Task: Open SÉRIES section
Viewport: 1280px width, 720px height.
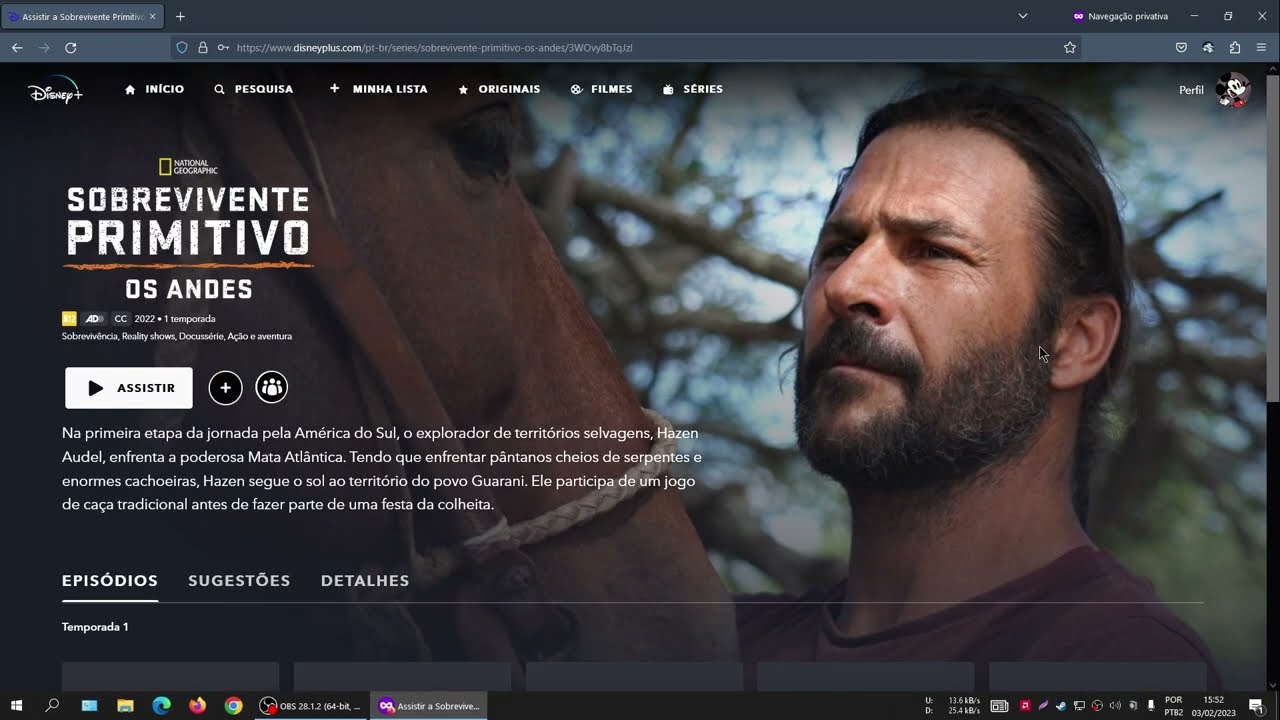Action: pos(693,89)
